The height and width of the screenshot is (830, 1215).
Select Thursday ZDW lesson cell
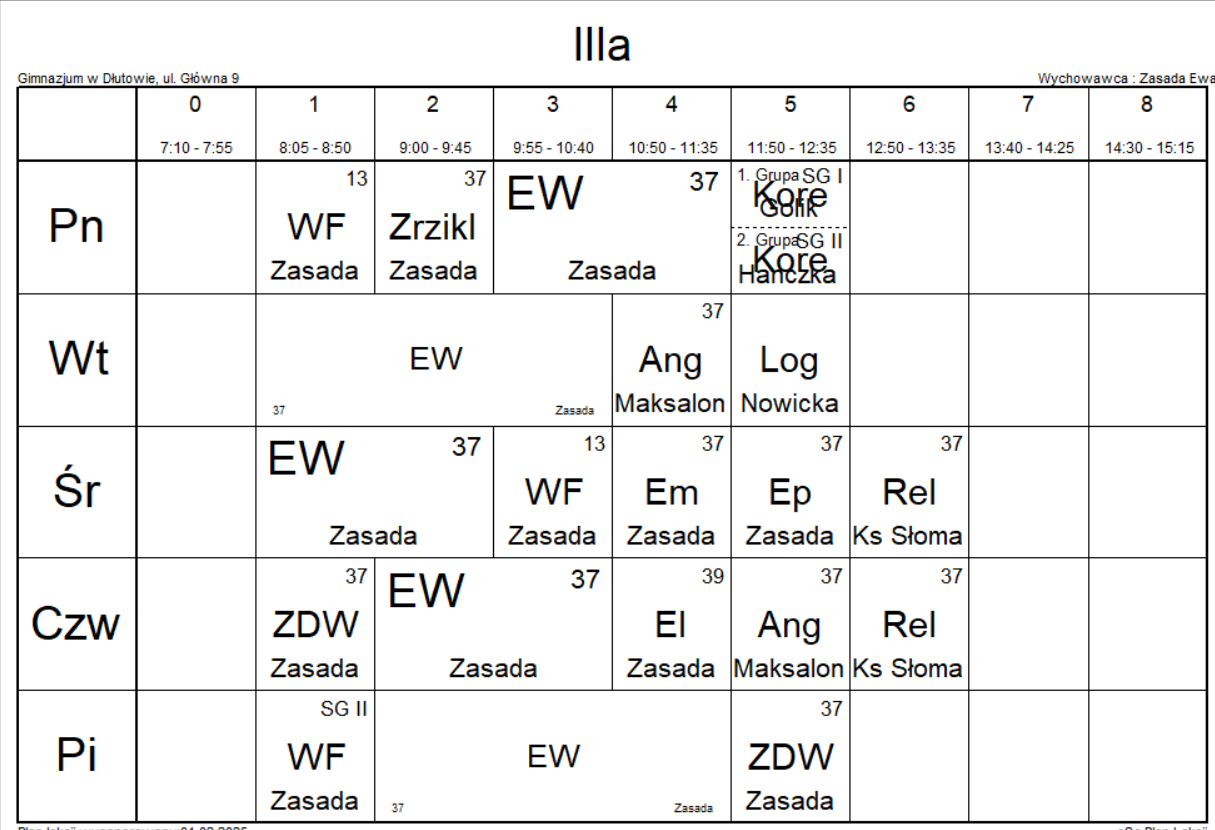tap(315, 624)
